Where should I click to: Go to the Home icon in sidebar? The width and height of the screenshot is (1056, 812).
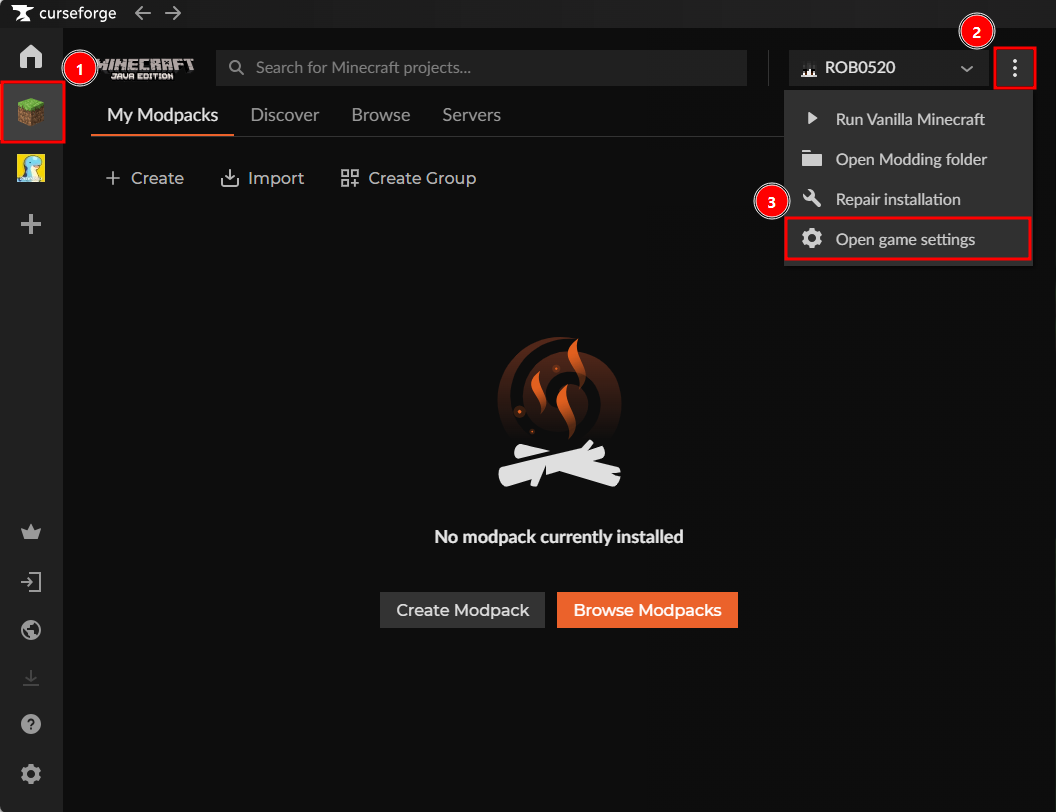click(31, 57)
